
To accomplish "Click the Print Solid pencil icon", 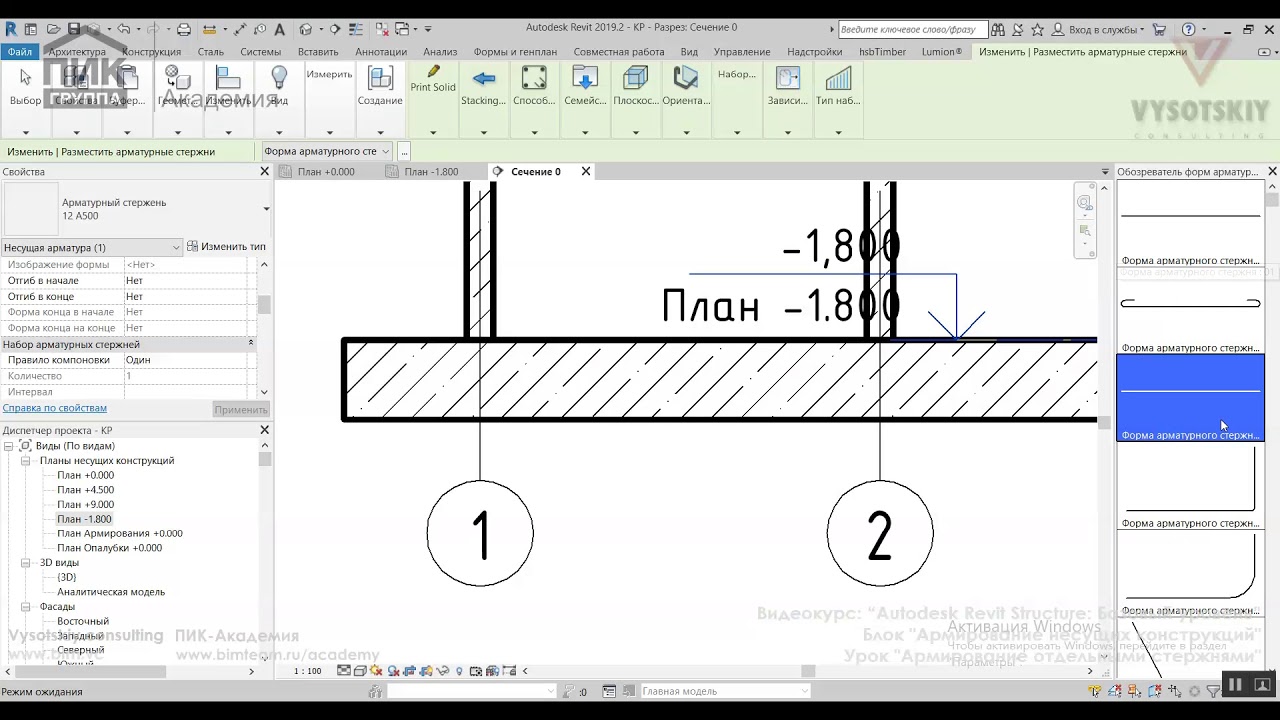I will click(x=433, y=72).
